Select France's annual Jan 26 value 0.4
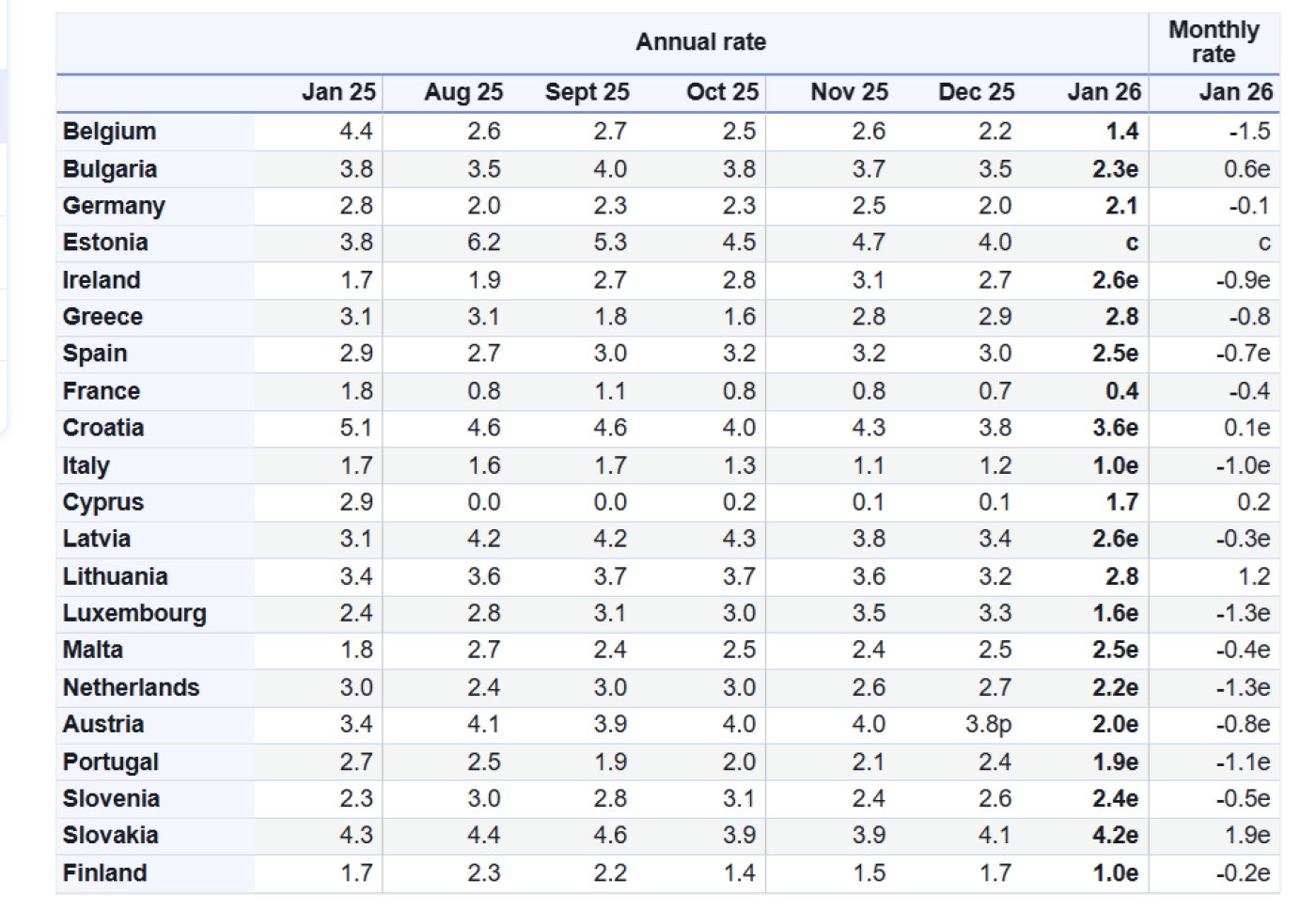The image size is (1316, 911). click(x=1121, y=391)
